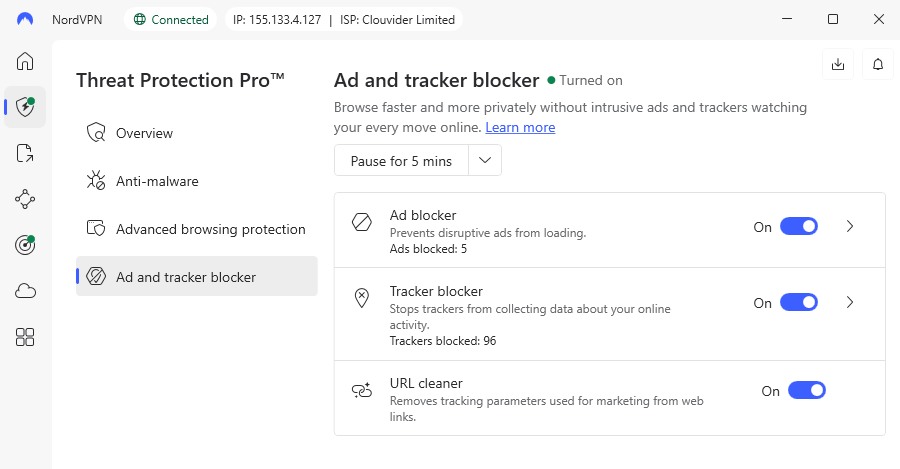900x469 pixels.
Task: Click the NordVPN logo icon
Action: [25, 20]
